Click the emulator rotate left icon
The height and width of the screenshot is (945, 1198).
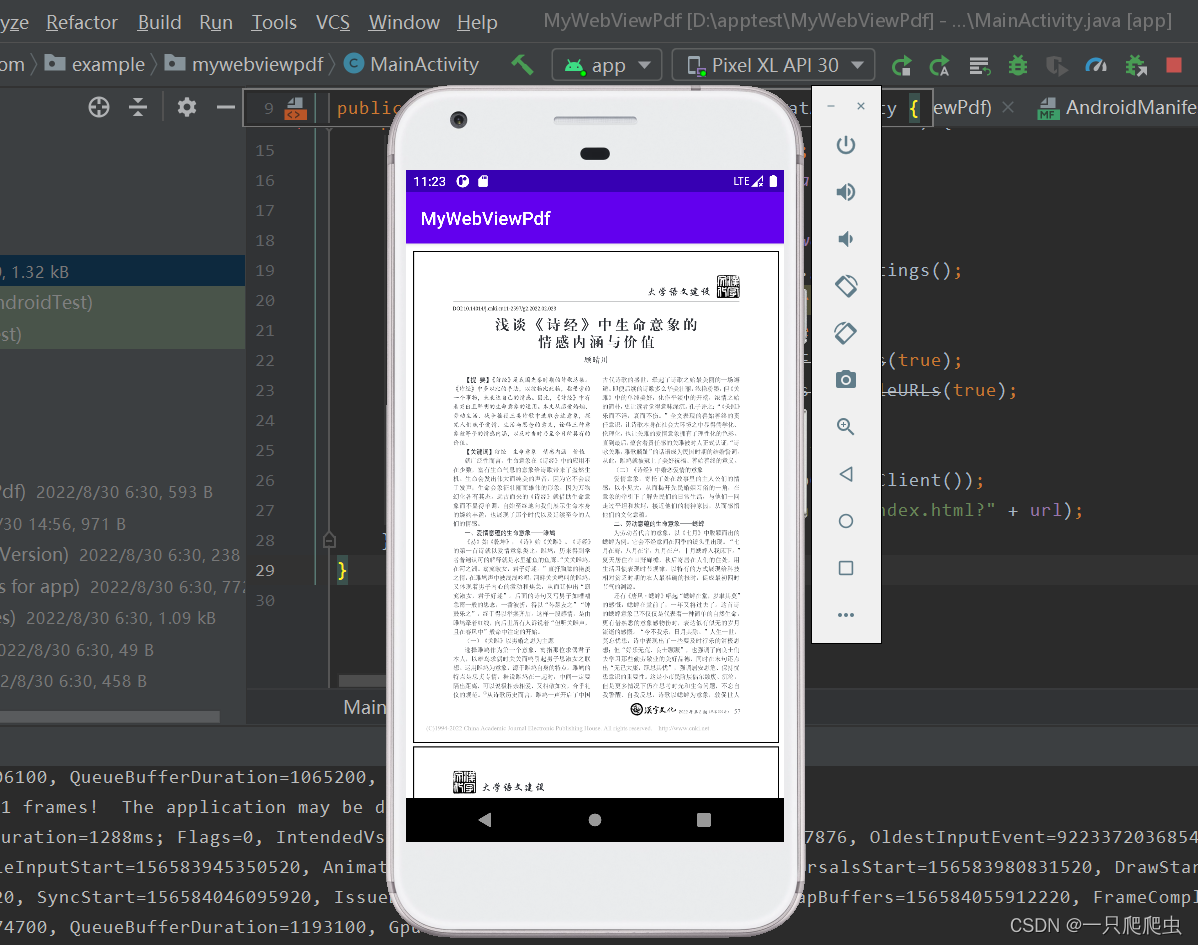[846, 286]
